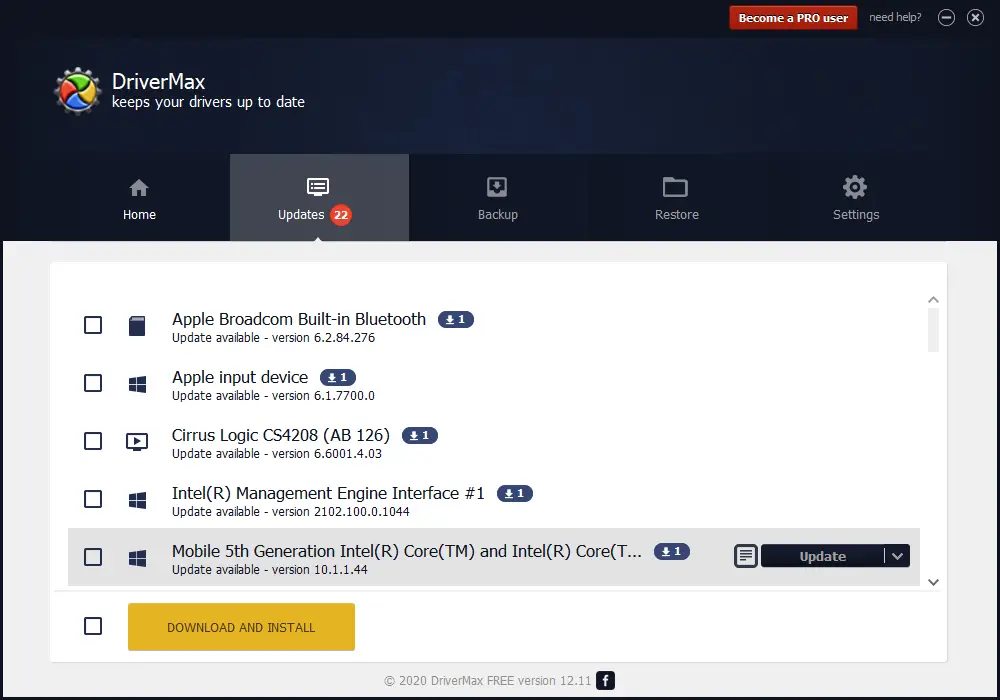Close the DriverMax window
Viewport: 1000px width, 700px height.
[975, 18]
